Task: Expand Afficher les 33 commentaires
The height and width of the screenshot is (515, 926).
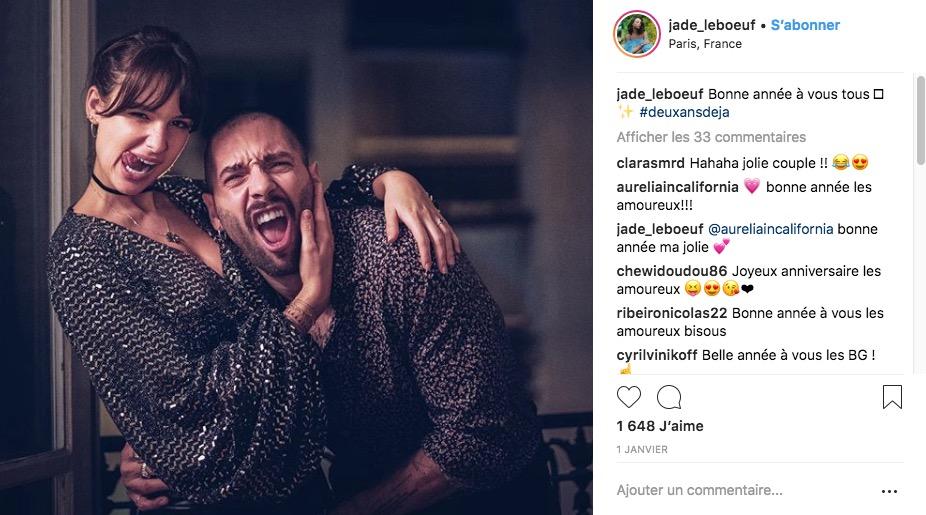Action: pos(711,137)
